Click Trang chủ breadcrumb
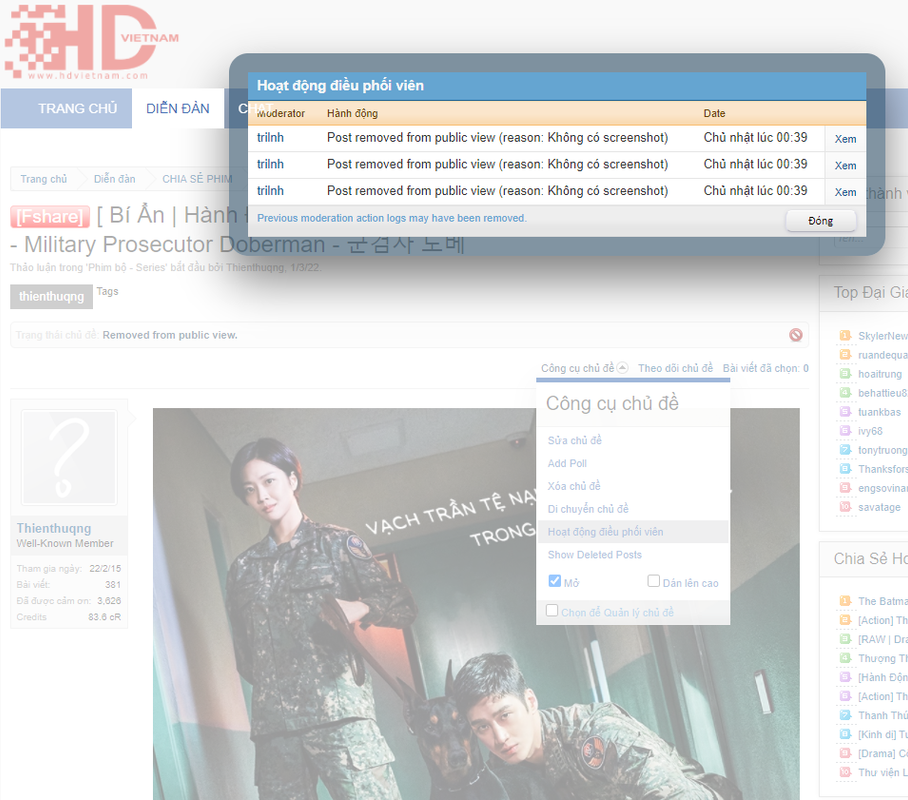This screenshot has width=908, height=800. [x=43, y=179]
